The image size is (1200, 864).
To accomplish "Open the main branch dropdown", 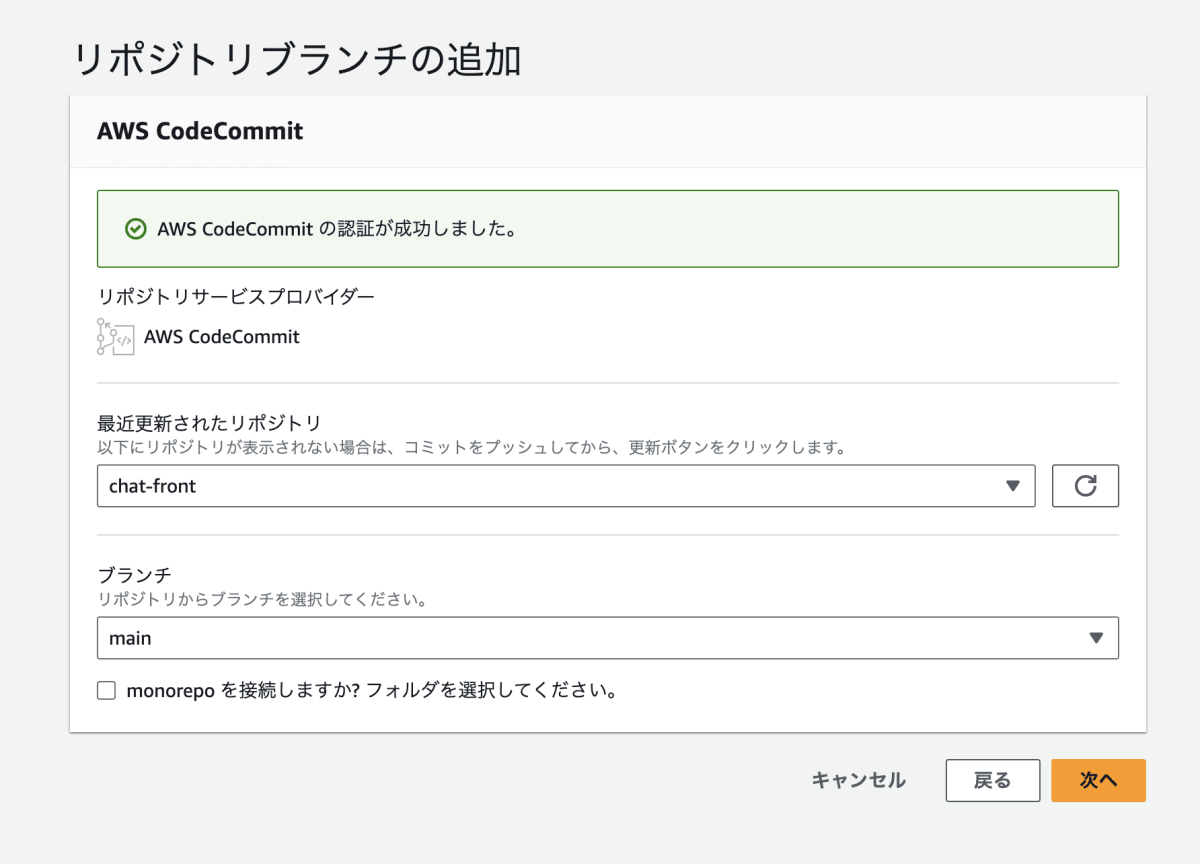I will coord(608,638).
